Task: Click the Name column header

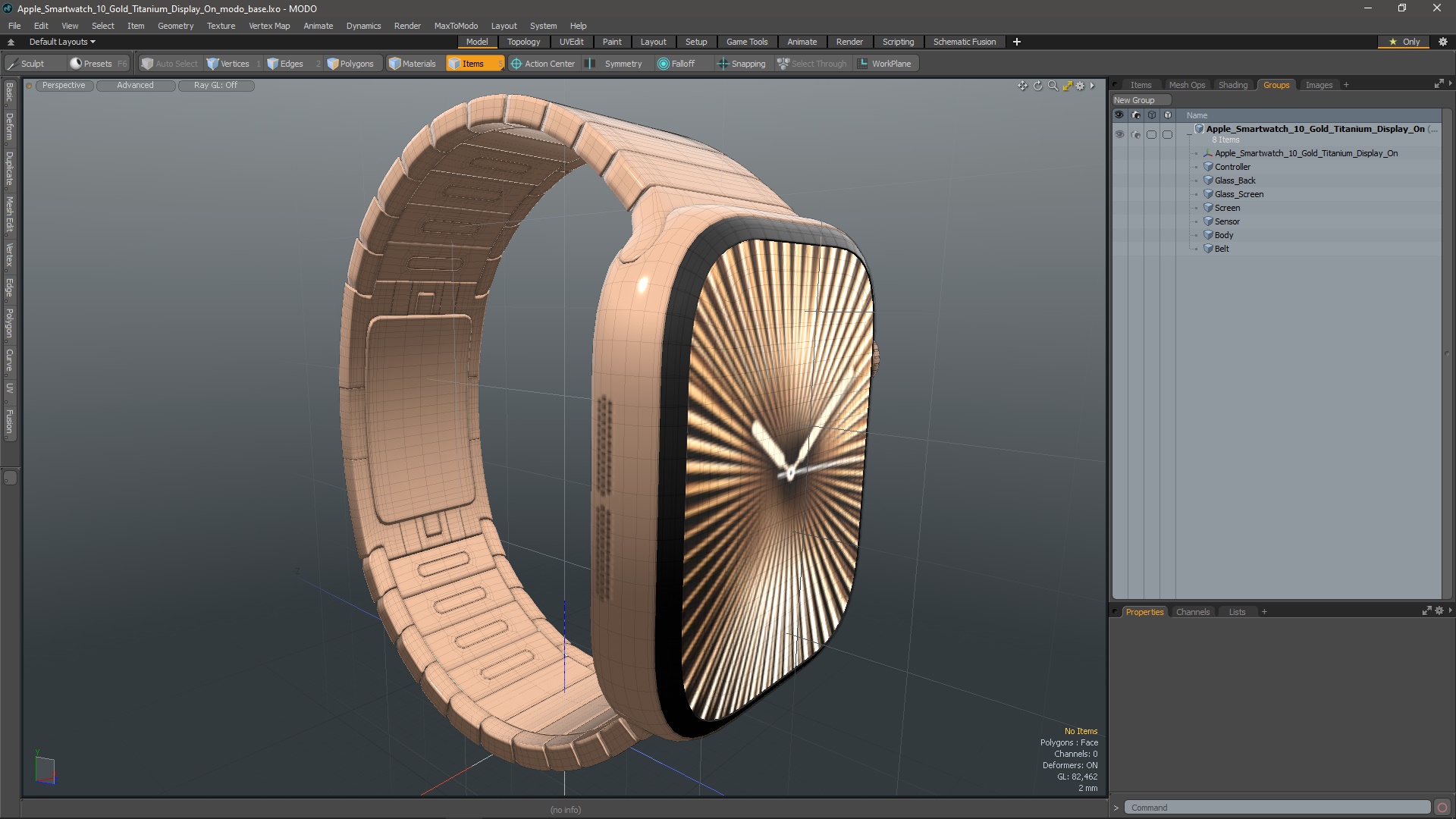Action: (1197, 115)
